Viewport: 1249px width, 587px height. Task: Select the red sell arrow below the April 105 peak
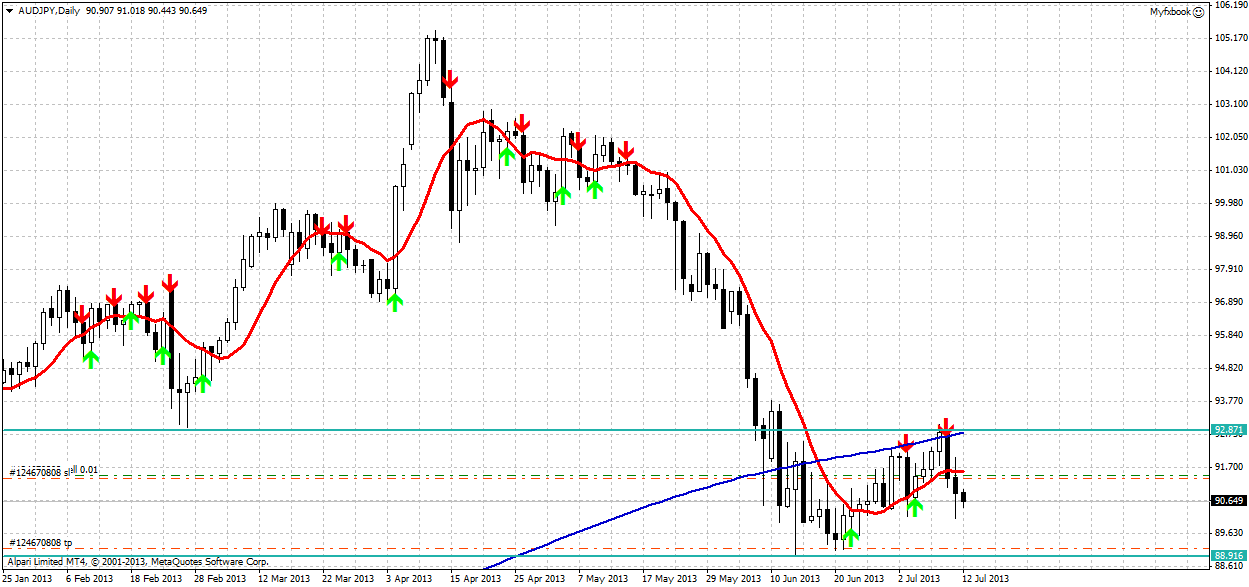pyautogui.click(x=450, y=79)
